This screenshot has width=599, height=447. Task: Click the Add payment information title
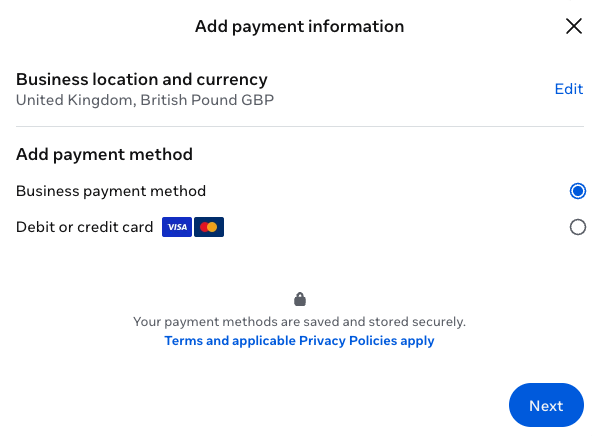point(300,27)
